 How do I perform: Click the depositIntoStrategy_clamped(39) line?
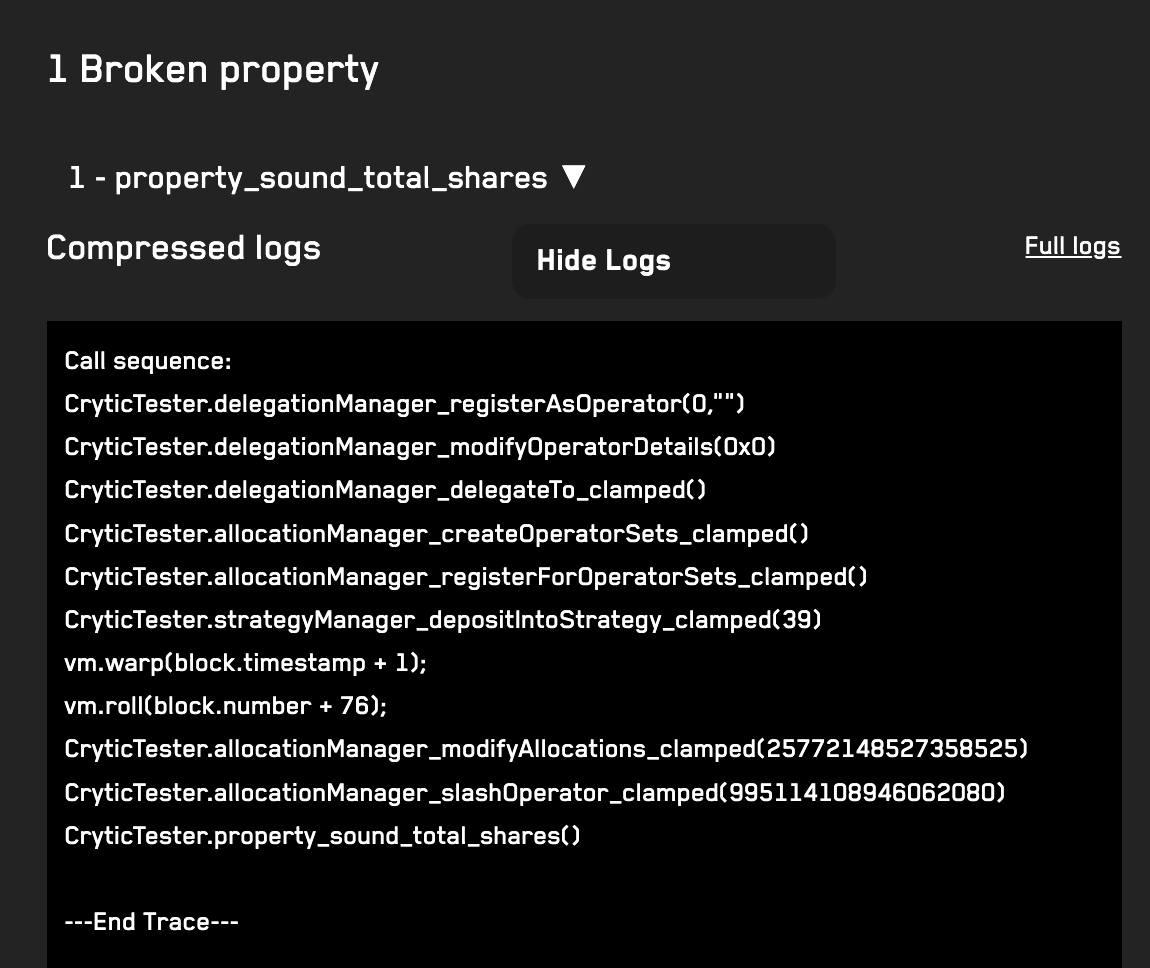pos(442,620)
